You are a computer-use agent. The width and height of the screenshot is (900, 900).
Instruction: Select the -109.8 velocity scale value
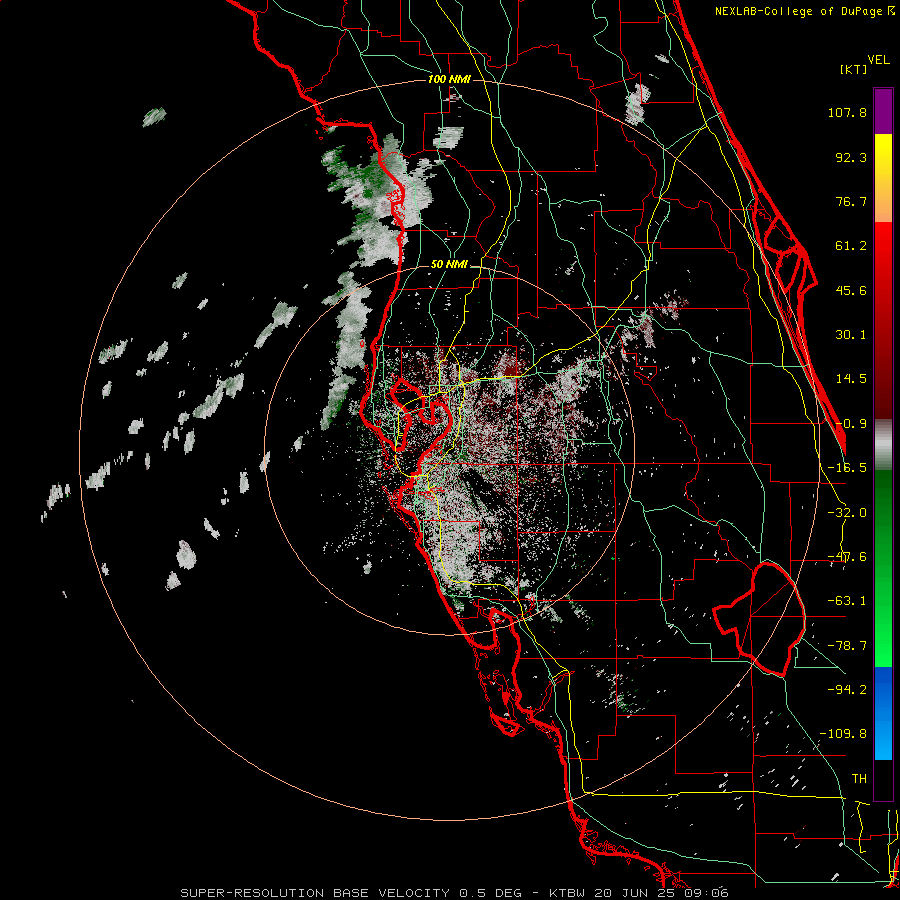[x=843, y=734]
